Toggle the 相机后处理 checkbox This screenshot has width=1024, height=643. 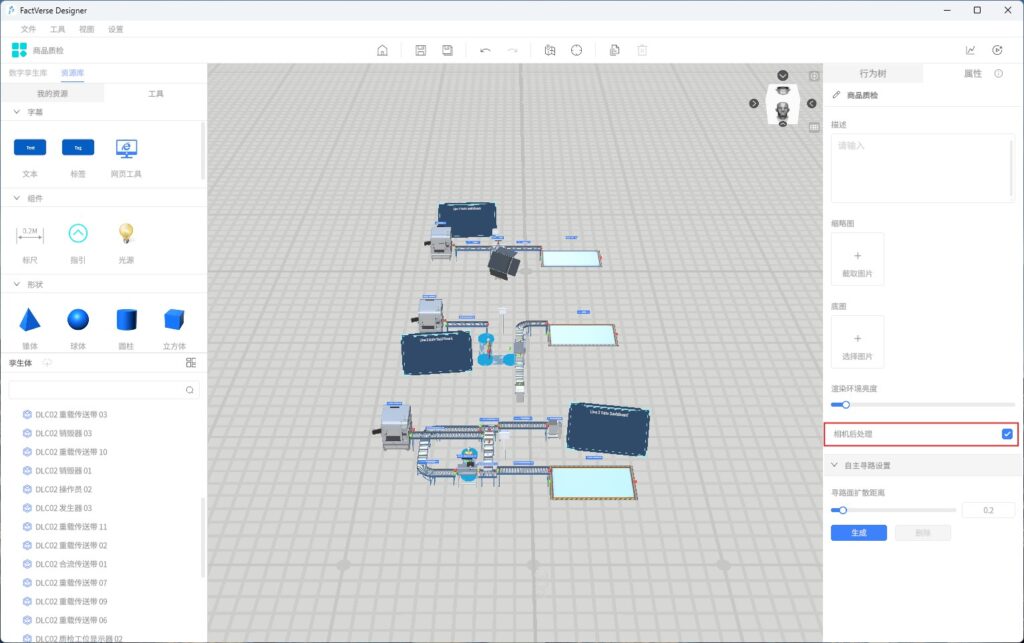(x=1006, y=434)
